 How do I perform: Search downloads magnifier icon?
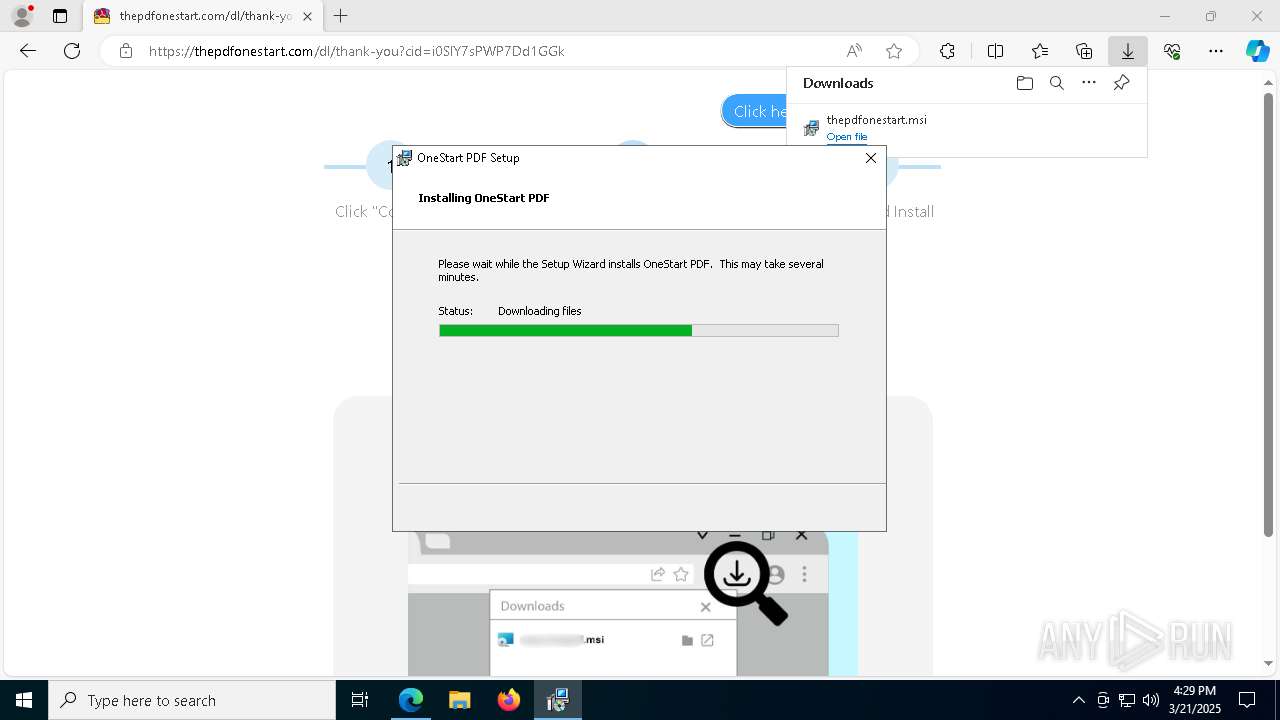pos(1056,83)
